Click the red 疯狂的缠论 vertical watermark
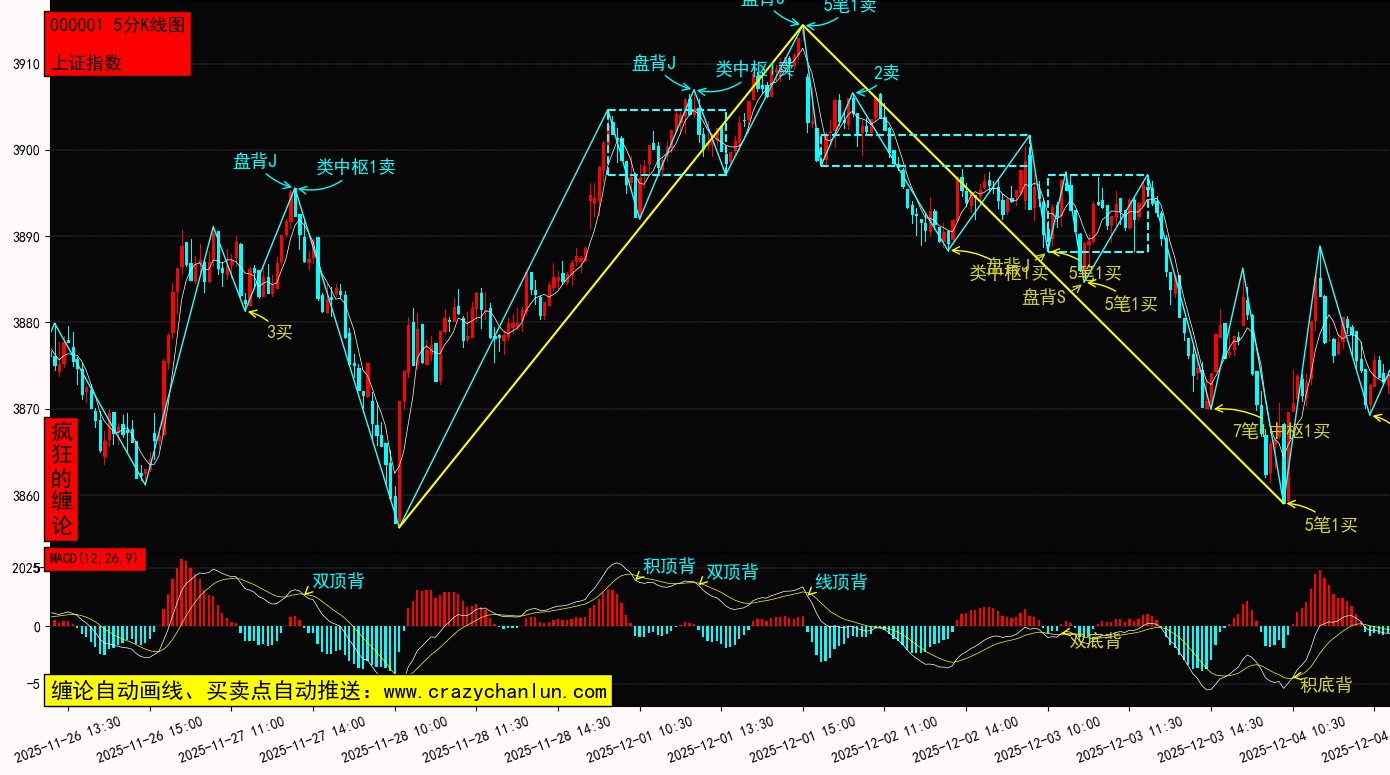 click(62, 479)
